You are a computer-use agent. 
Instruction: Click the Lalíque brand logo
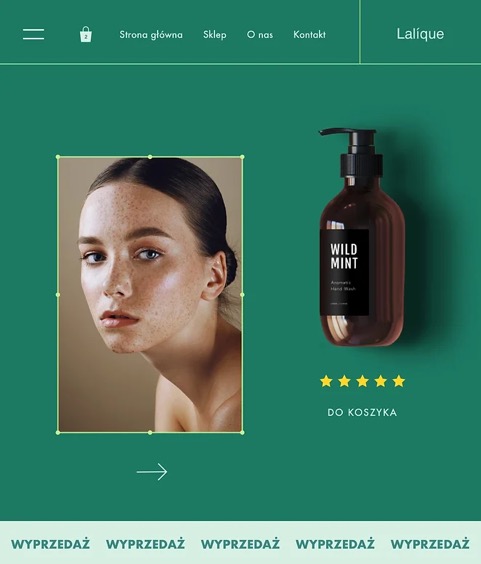(x=420, y=34)
